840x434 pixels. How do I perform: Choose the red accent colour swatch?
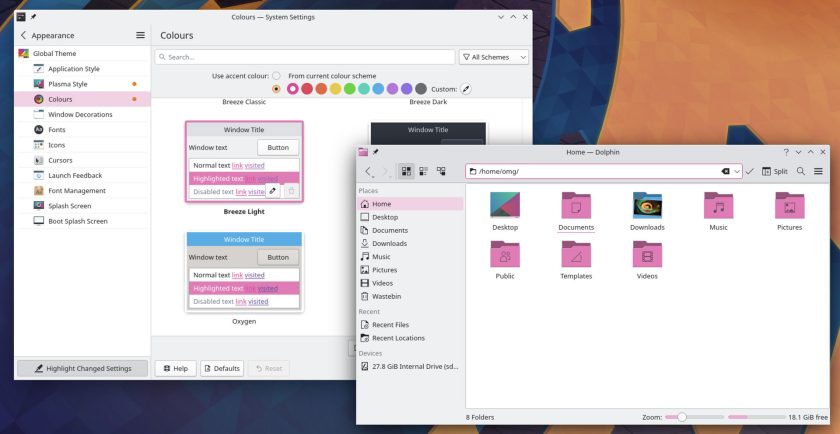click(x=307, y=89)
